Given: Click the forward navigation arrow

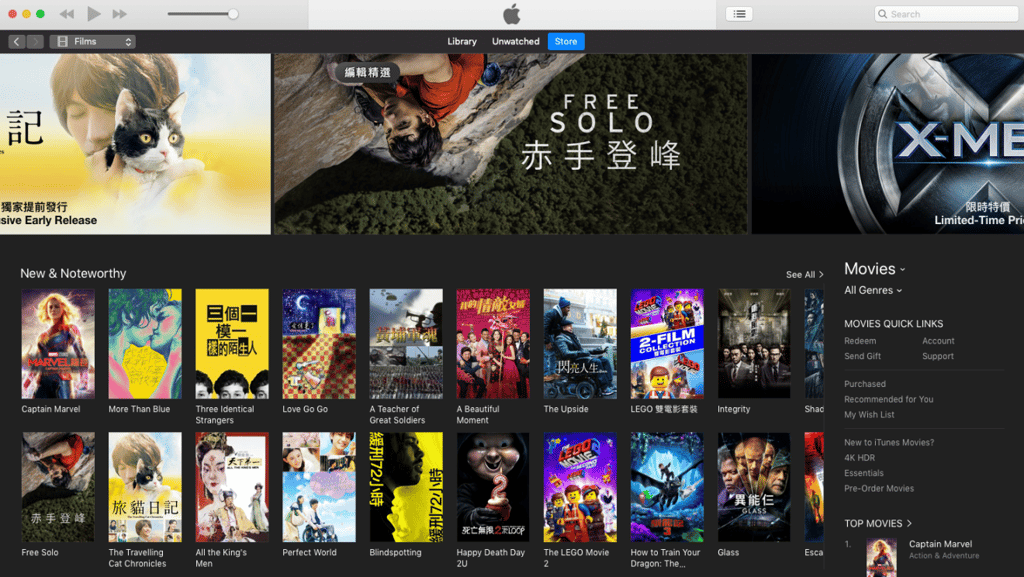Looking at the screenshot, I should pyautogui.click(x=35, y=41).
